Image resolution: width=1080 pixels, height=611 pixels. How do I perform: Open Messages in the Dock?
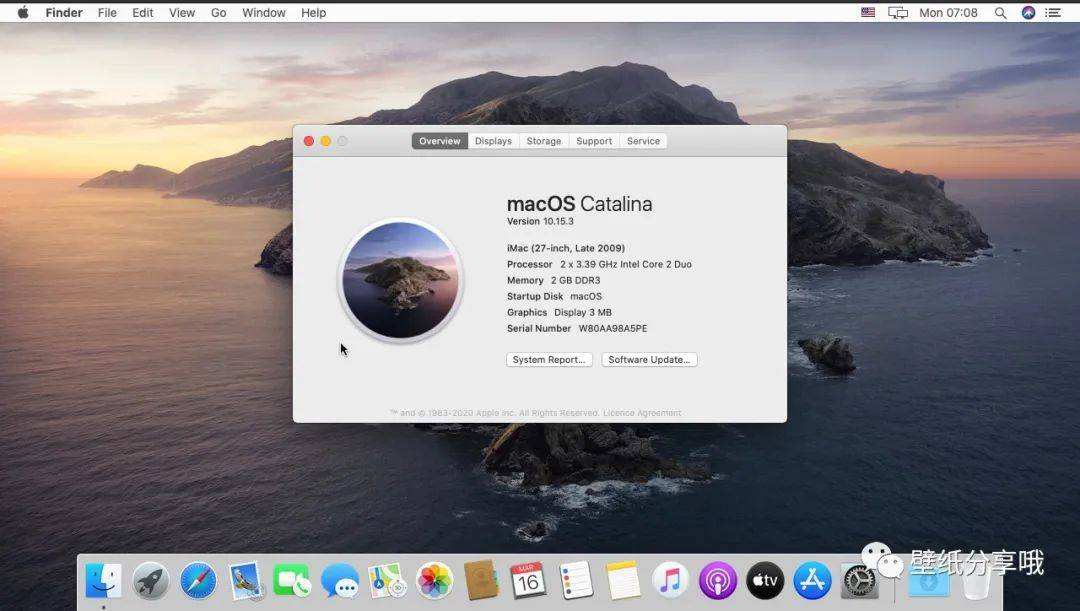[x=340, y=580]
